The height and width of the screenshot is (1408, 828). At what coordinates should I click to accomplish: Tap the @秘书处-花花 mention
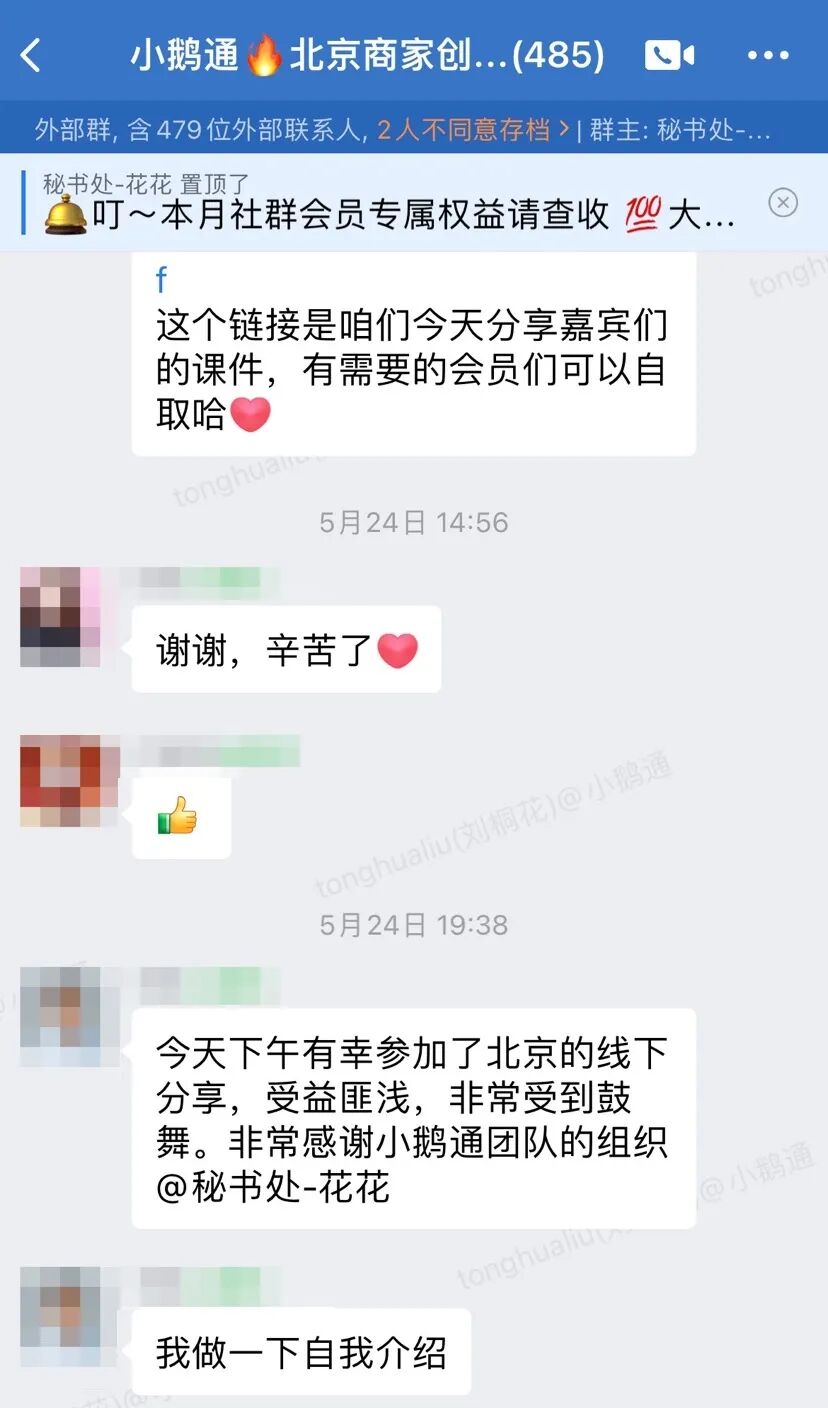[x=273, y=1187]
